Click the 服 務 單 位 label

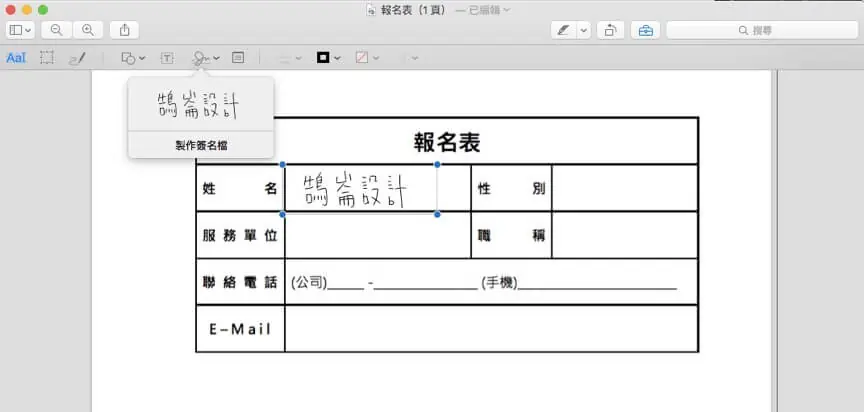(240, 235)
